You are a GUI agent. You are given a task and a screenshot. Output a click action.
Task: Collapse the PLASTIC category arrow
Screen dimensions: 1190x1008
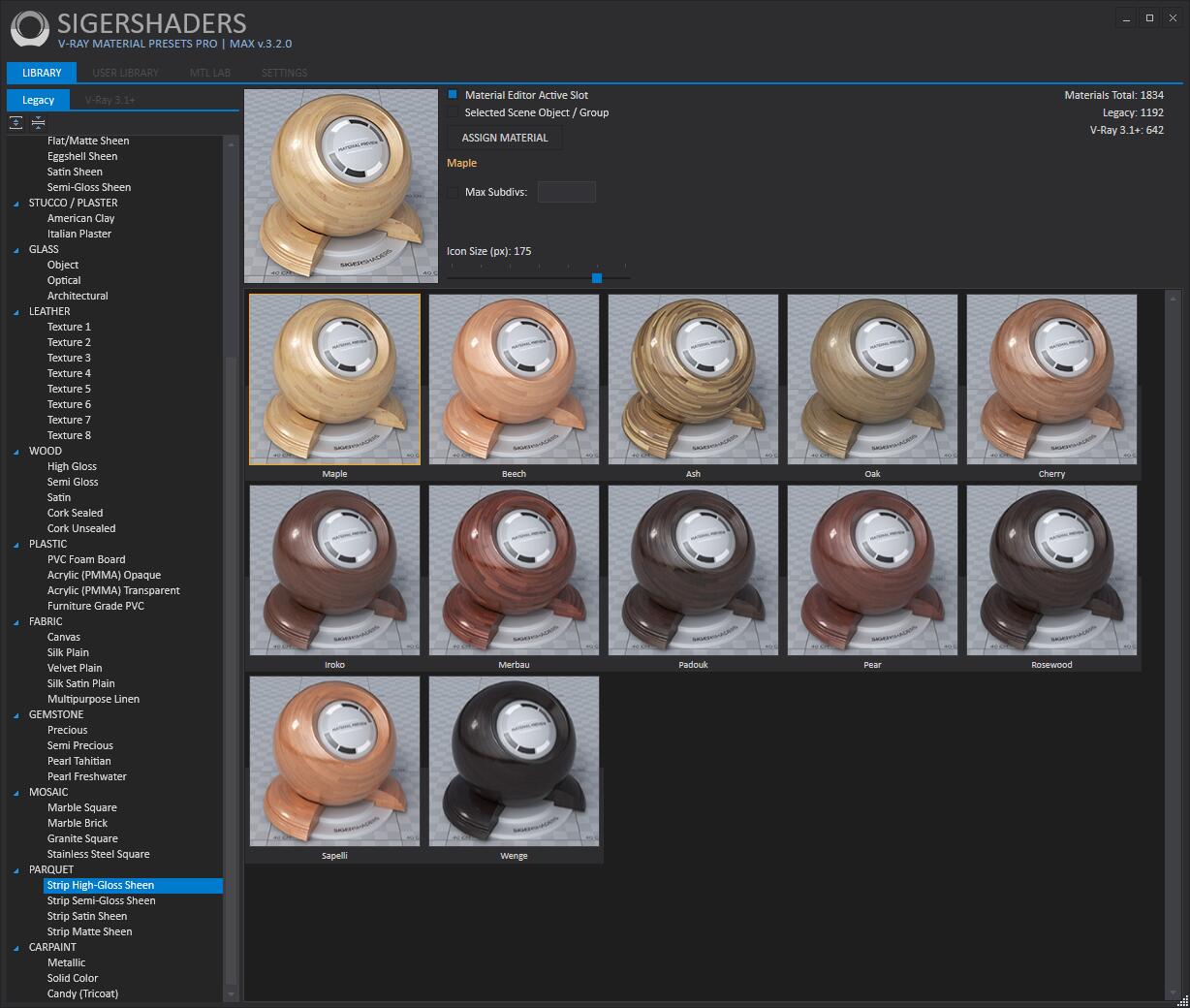[16, 545]
